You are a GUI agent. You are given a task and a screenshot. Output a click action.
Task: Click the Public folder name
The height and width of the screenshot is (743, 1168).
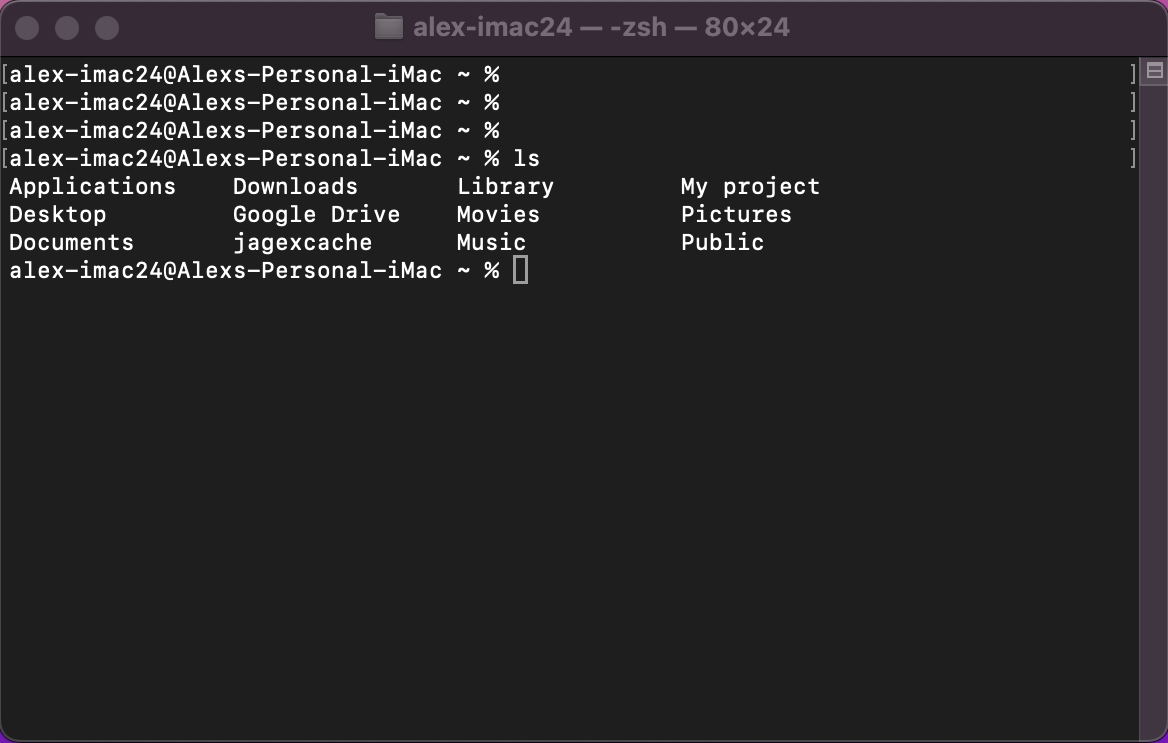[x=723, y=243]
